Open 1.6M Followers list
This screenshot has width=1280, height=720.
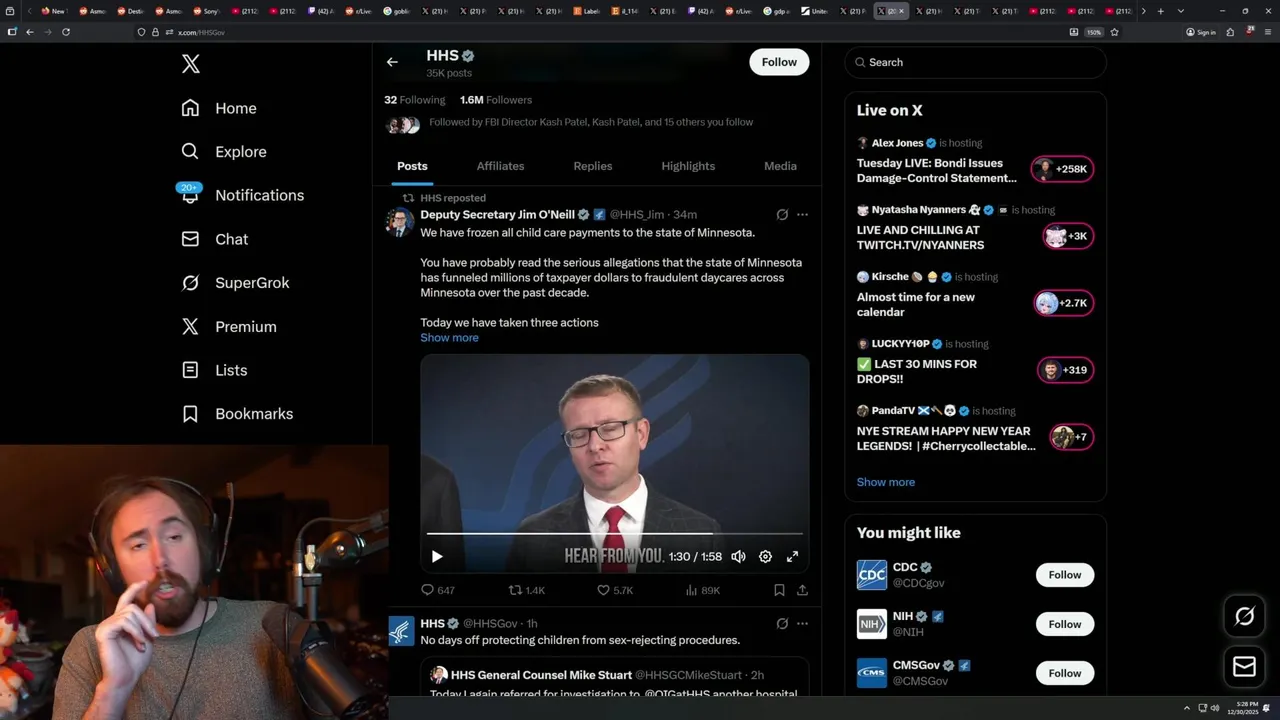pyautogui.click(x=496, y=100)
